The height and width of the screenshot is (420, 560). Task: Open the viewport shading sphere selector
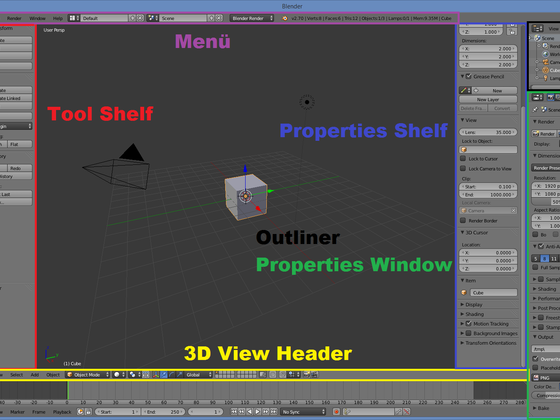119,375
